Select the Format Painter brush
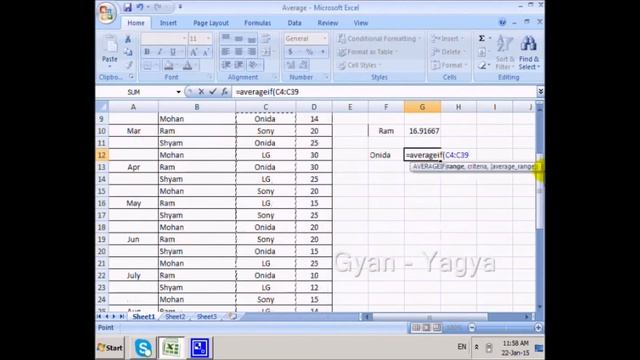This screenshot has width=640, height=360. click(x=128, y=65)
